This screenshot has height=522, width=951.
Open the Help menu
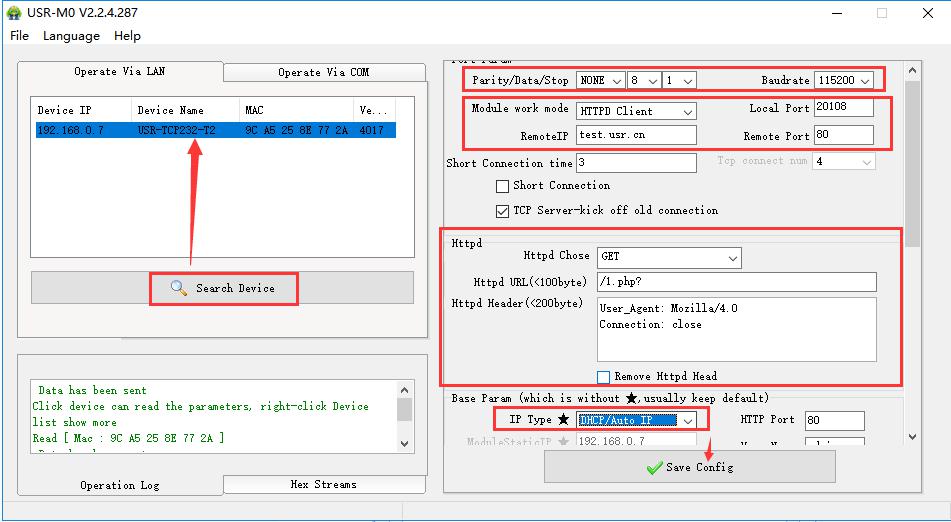click(127, 36)
